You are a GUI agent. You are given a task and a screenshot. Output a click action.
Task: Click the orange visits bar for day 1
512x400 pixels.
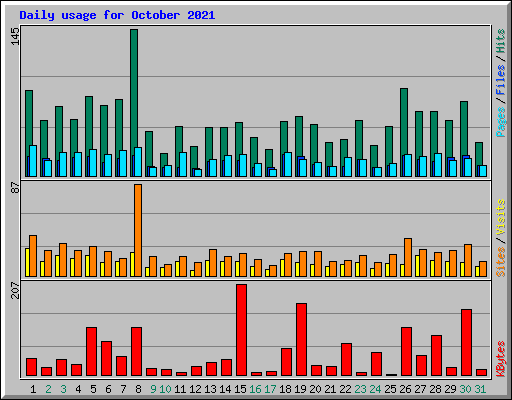pyautogui.click(x=33, y=256)
